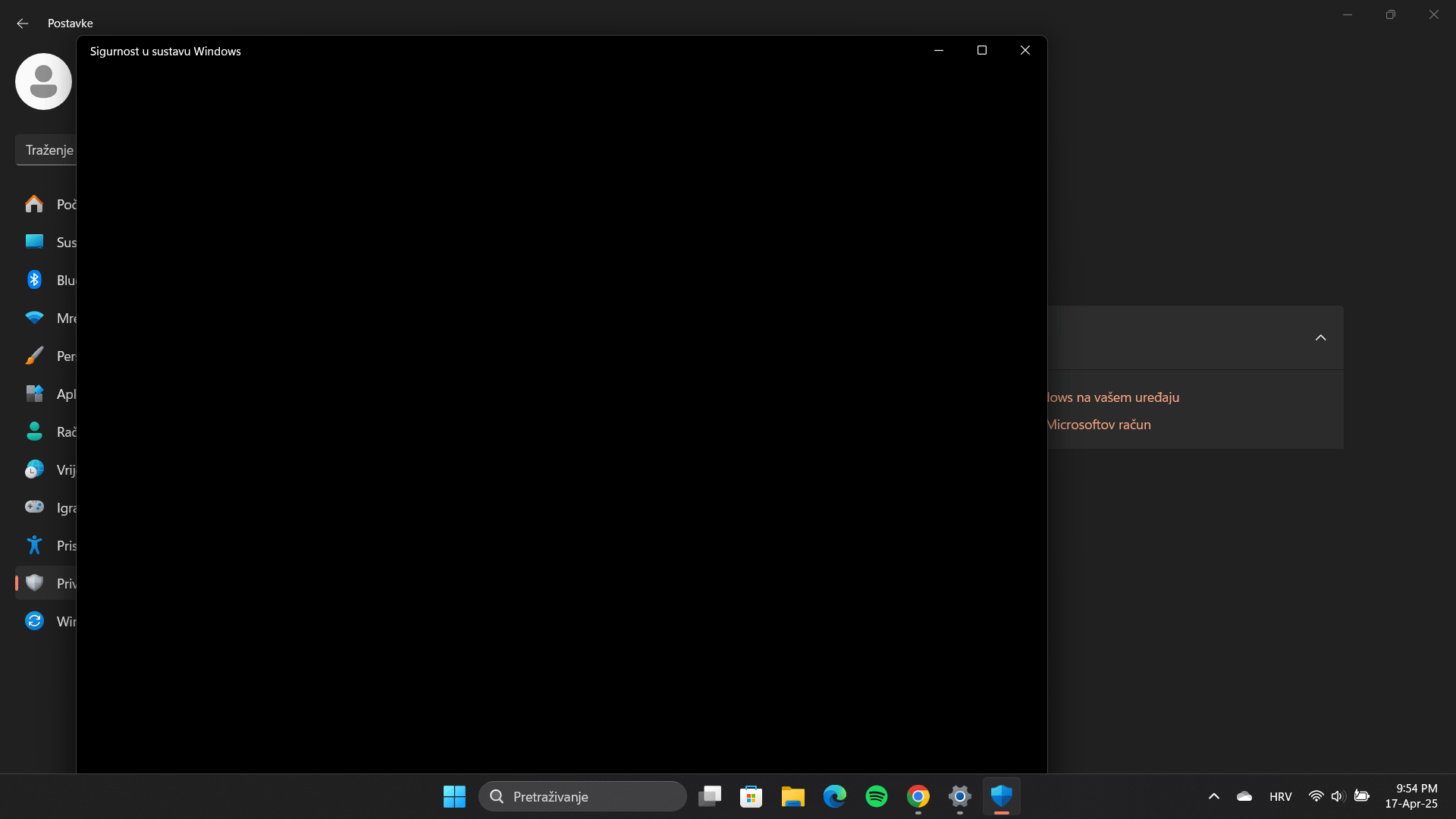
Task: Select the Personalizacija brush icon
Action: [34, 355]
